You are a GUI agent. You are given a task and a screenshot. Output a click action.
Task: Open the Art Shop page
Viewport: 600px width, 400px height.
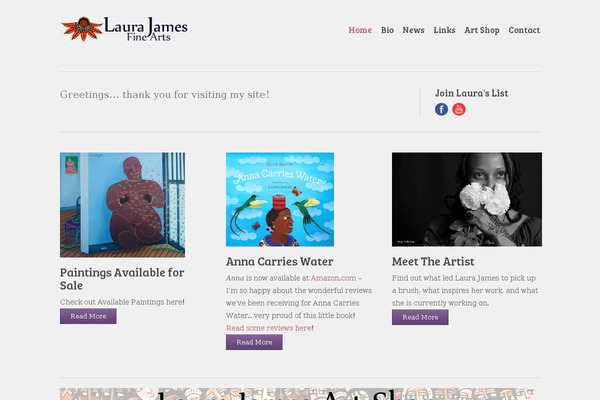[x=482, y=30]
